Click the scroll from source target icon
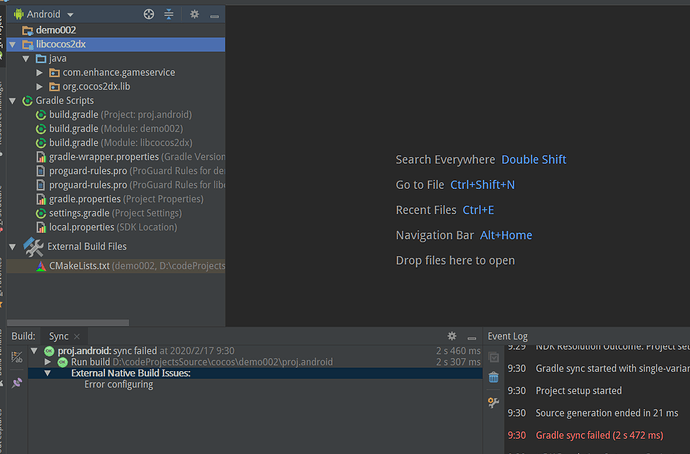 (149, 15)
